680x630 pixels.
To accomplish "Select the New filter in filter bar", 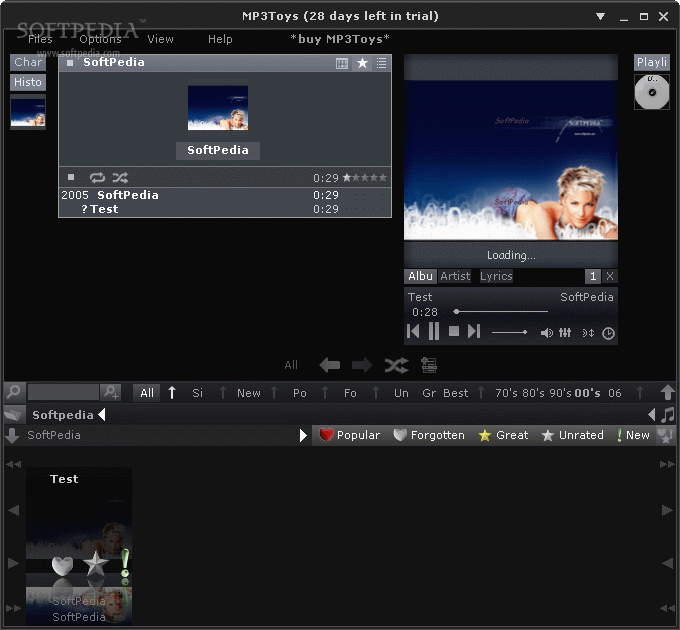I will click(x=248, y=393).
